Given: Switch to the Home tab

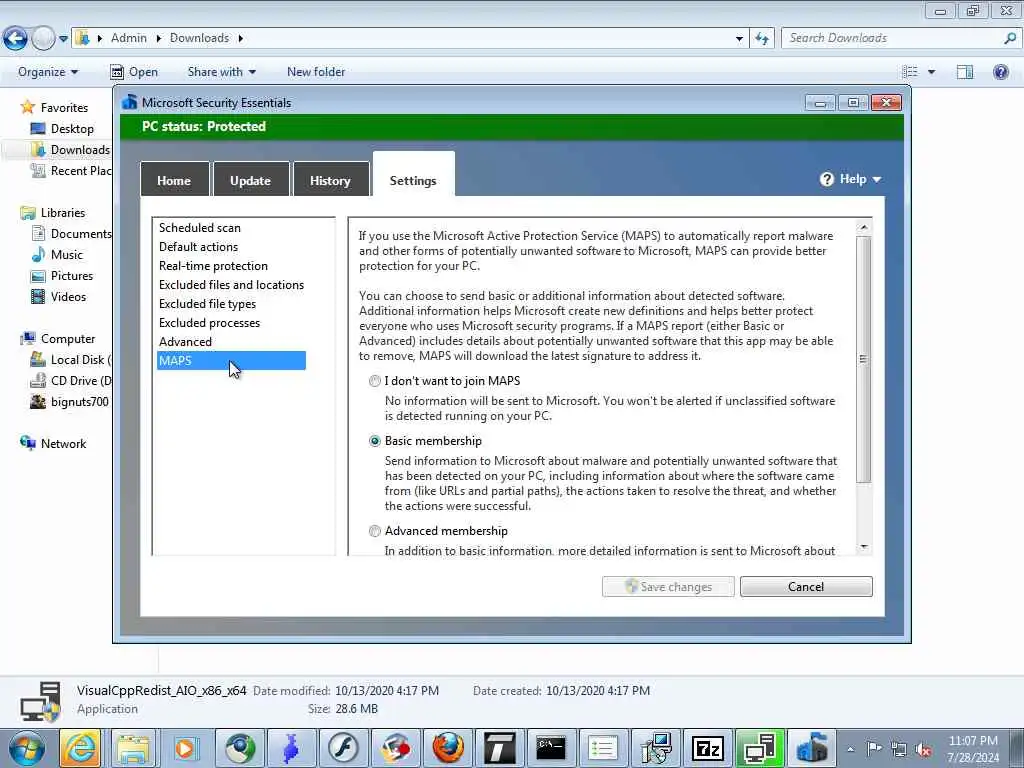Looking at the screenshot, I should [x=174, y=180].
